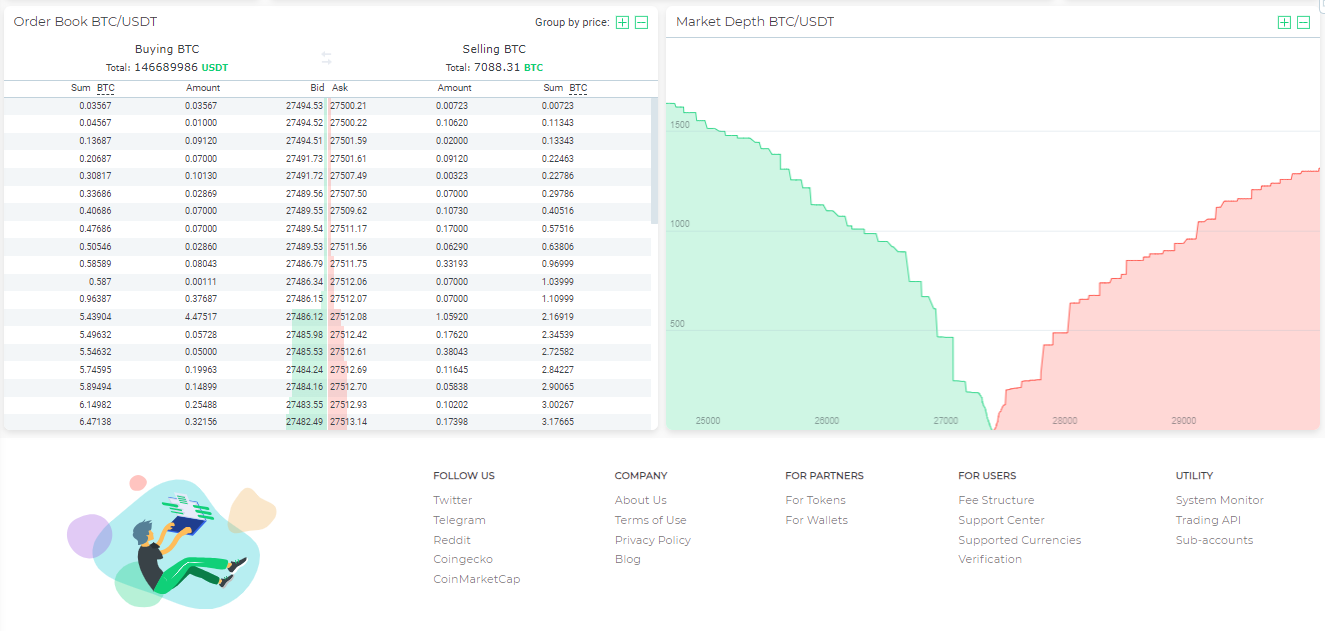The width and height of the screenshot is (1325, 631).
Task: Select ask price 27500.21 row
Action: pyautogui.click(x=349, y=105)
